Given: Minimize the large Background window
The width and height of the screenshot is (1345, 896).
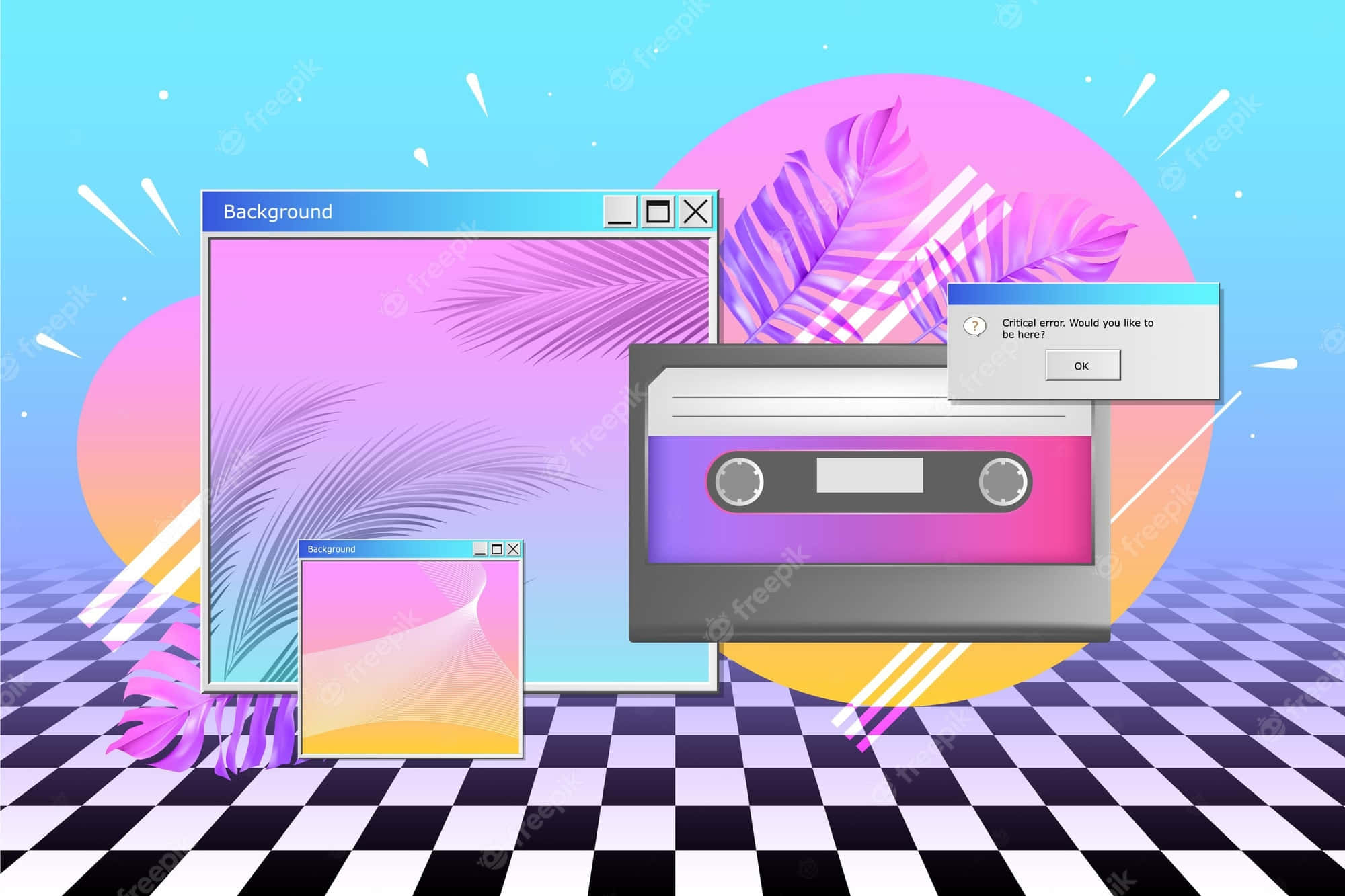Looking at the screenshot, I should (x=619, y=212).
